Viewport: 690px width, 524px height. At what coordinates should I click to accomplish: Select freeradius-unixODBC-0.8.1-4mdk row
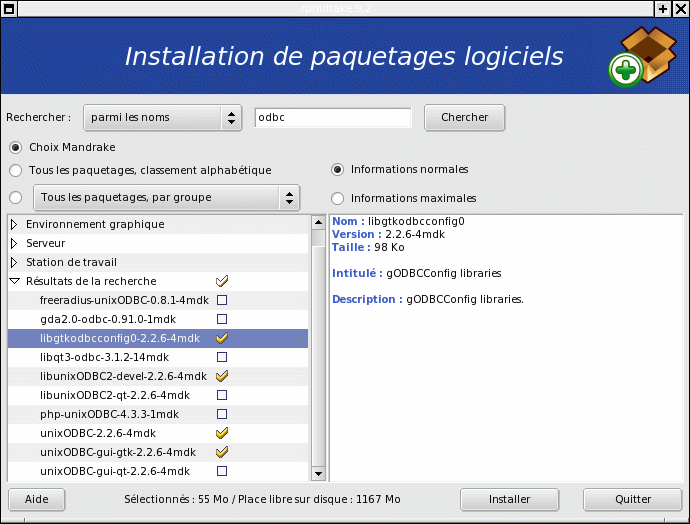(158, 300)
